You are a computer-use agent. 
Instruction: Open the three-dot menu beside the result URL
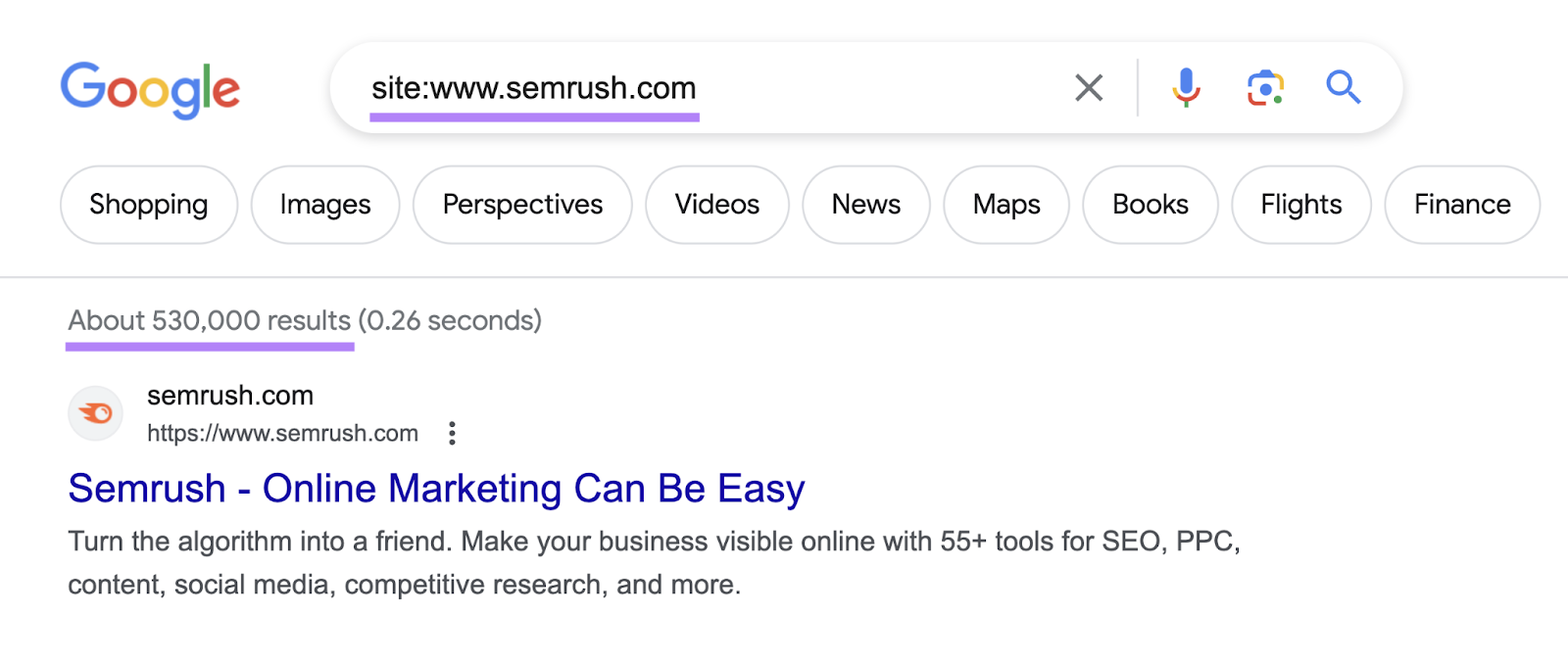point(452,433)
